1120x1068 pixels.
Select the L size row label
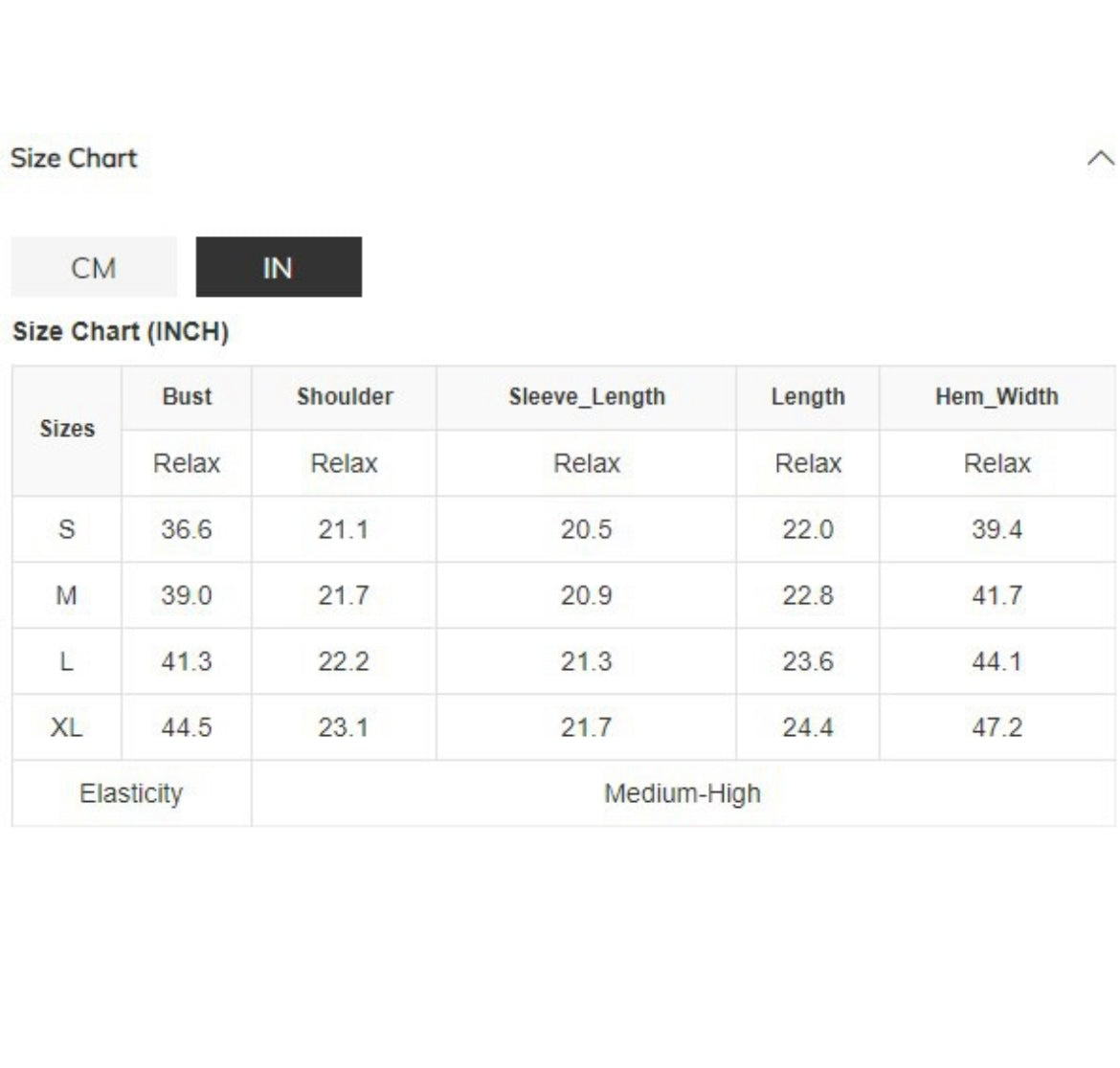tap(66, 661)
